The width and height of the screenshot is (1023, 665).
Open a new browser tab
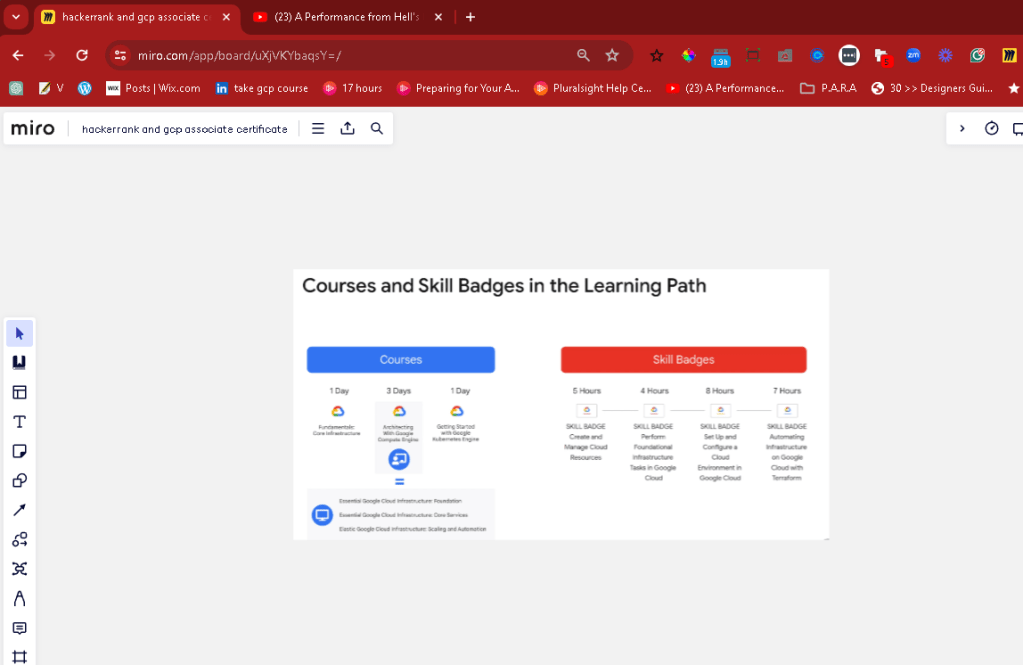click(470, 17)
